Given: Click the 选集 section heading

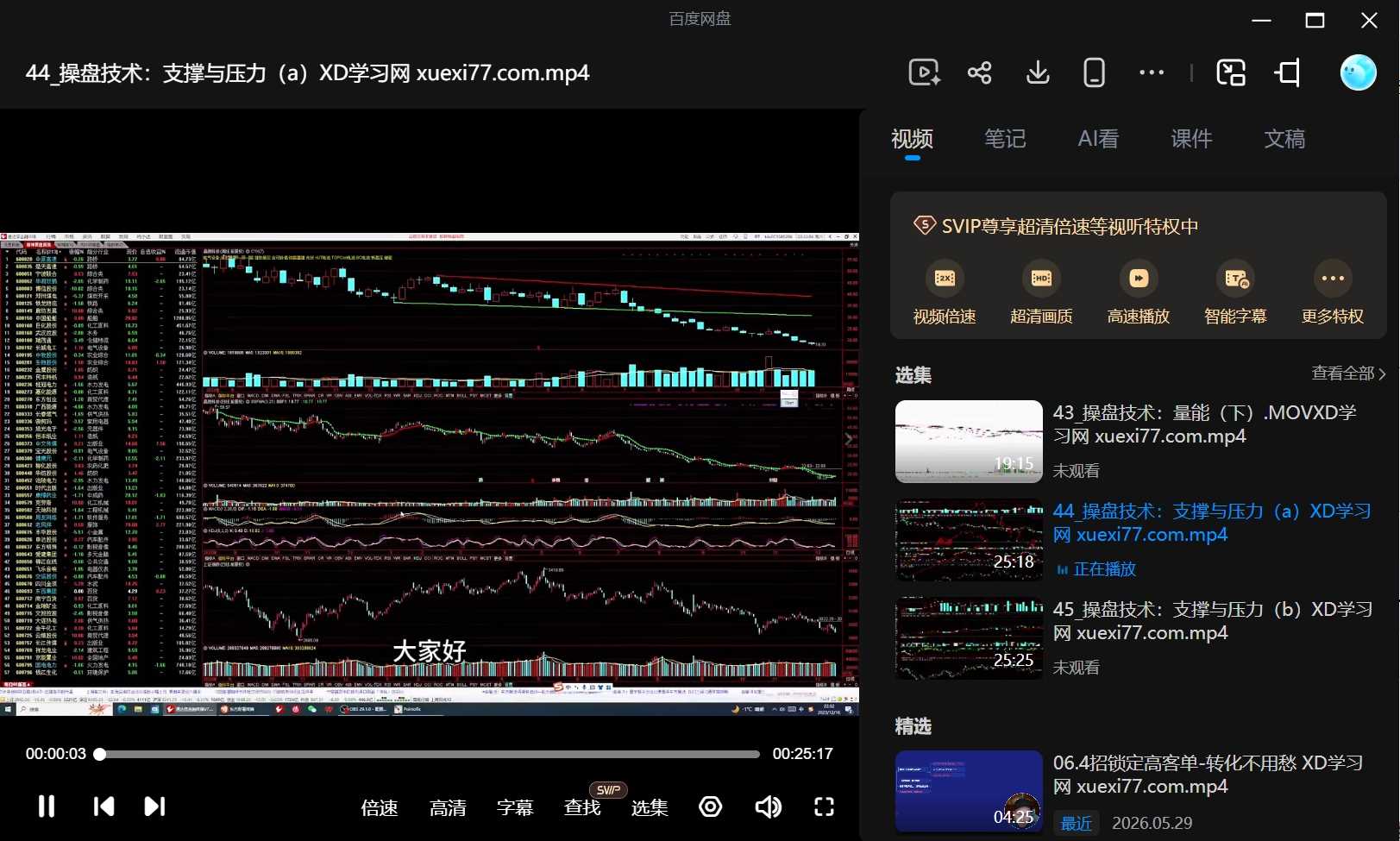Looking at the screenshot, I should (913, 375).
